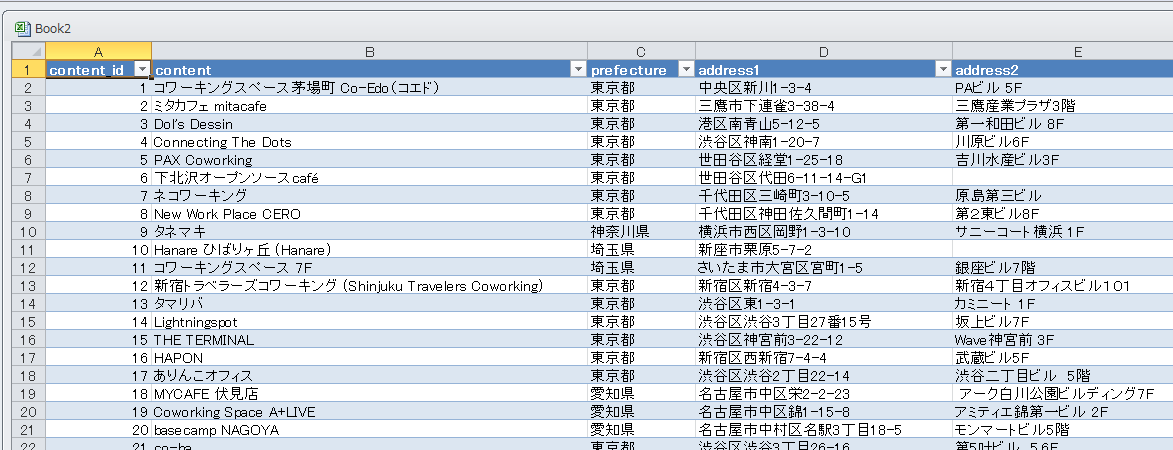The image size is (1173, 450).
Task: Click cell 'Coworking Space A+LIVE'
Action: [370, 410]
